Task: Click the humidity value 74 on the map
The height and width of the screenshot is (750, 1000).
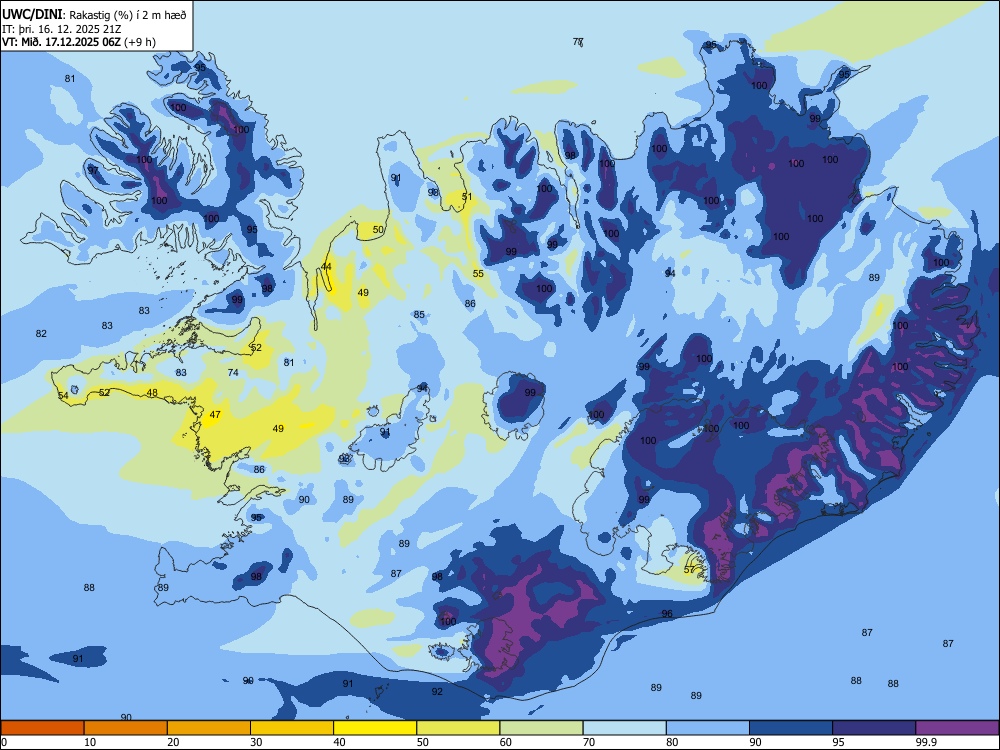Action: 233,372
